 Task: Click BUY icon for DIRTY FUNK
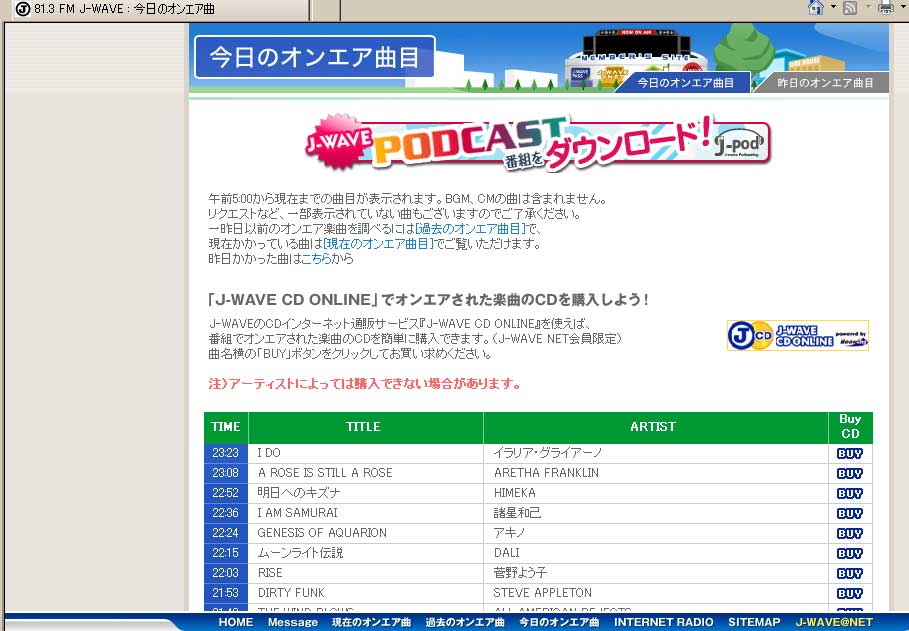[x=849, y=593]
